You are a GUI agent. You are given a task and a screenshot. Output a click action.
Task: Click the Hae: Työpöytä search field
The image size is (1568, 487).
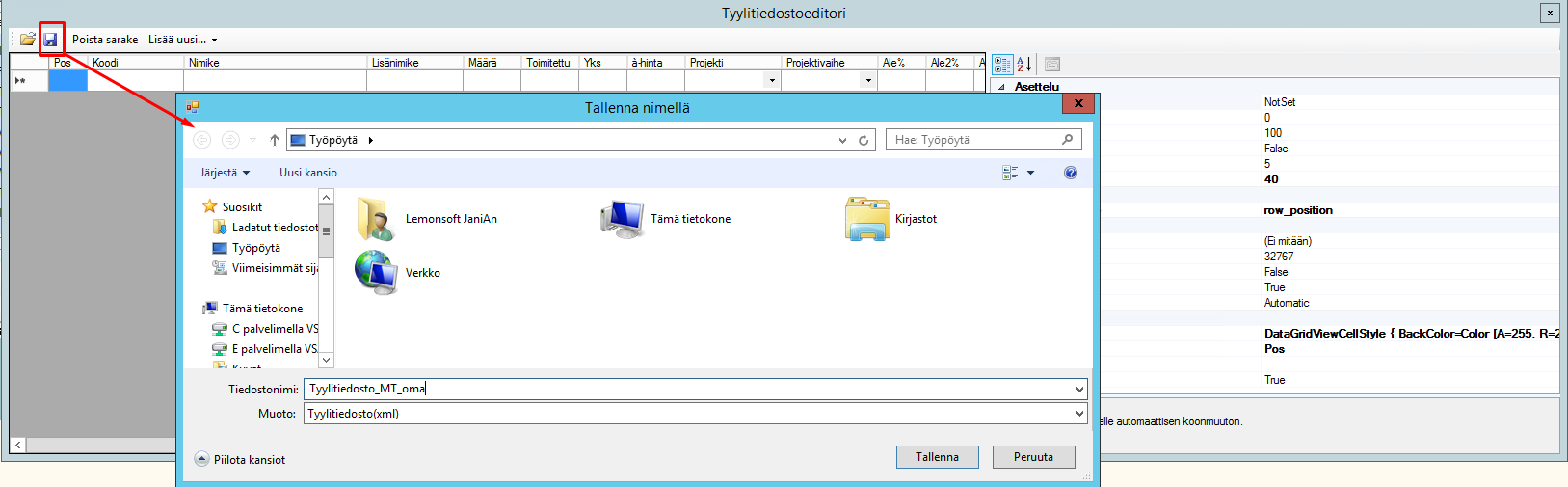pyautogui.click(x=973, y=140)
